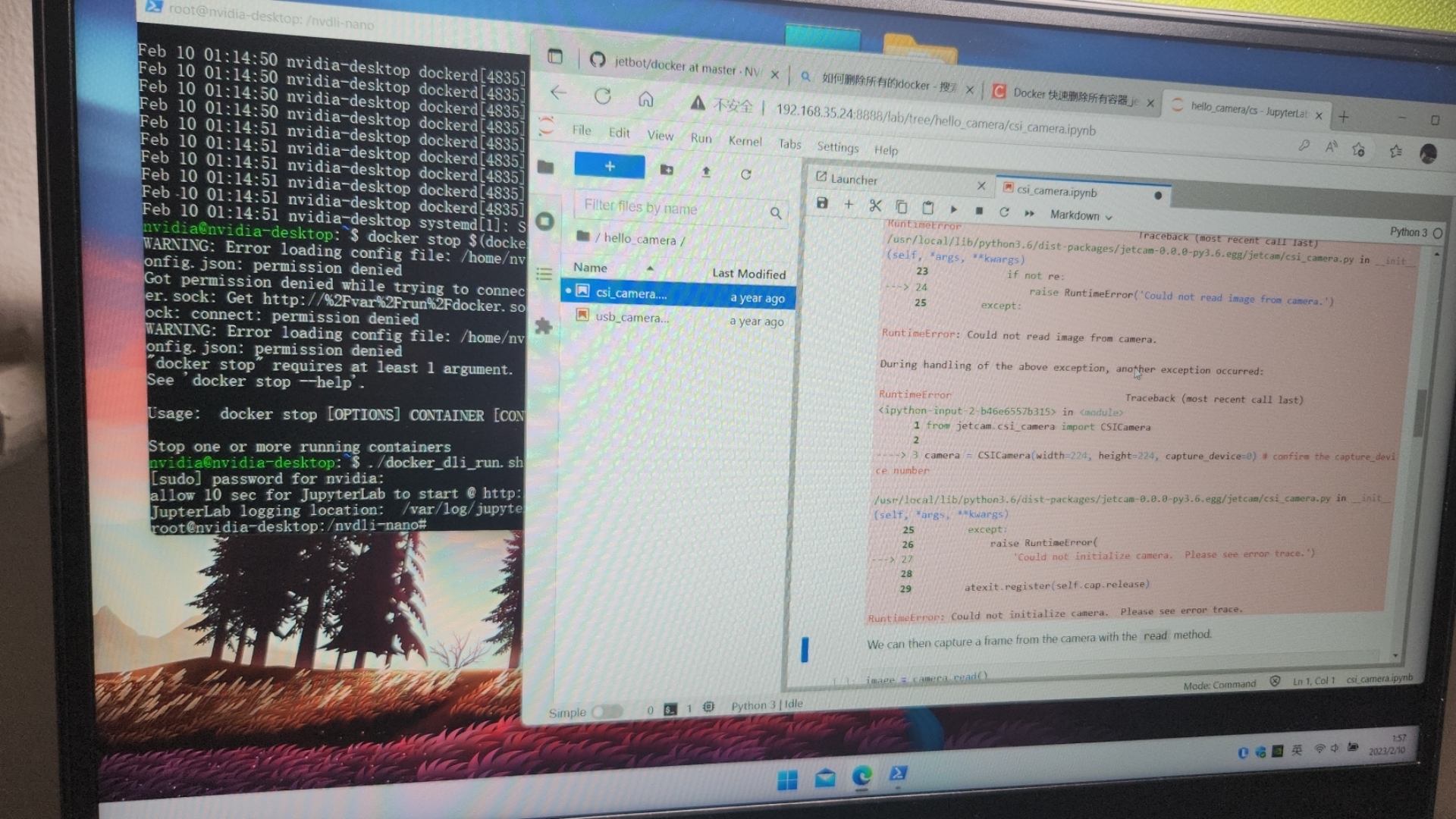Viewport: 1456px width, 819px height.
Task: Open the Settings menu
Action: click(837, 147)
